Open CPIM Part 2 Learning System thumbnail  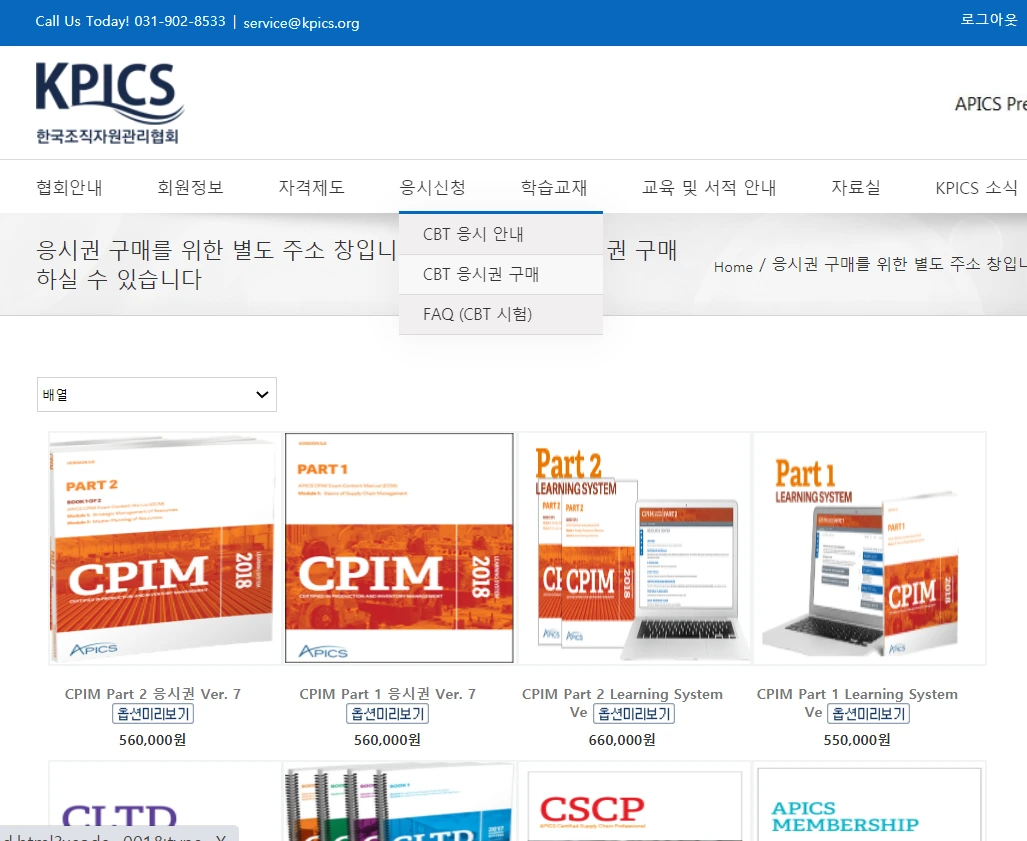tap(634, 548)
